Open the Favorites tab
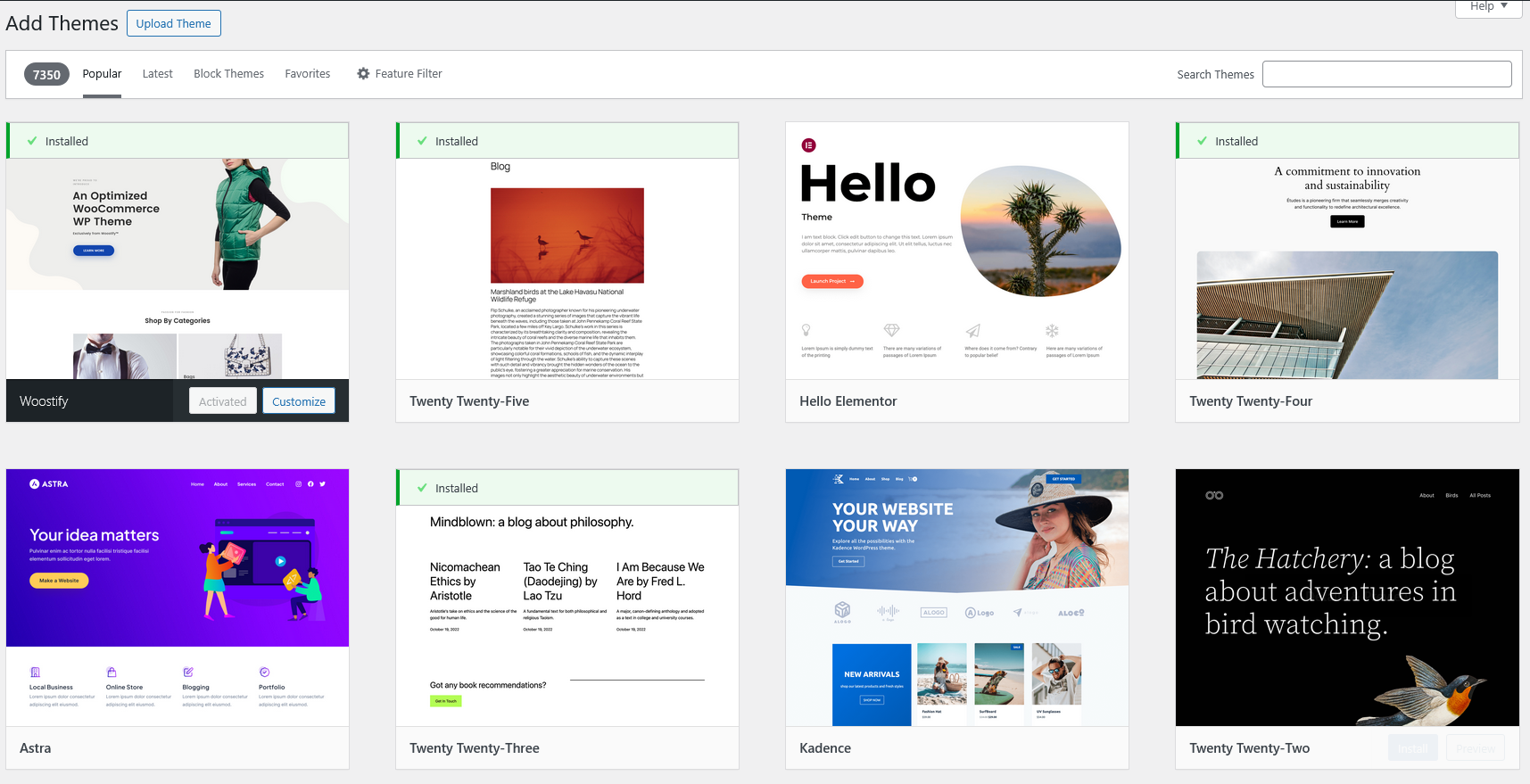The width and height of the screenshot is (1530, 784). [x=308, y=74]
